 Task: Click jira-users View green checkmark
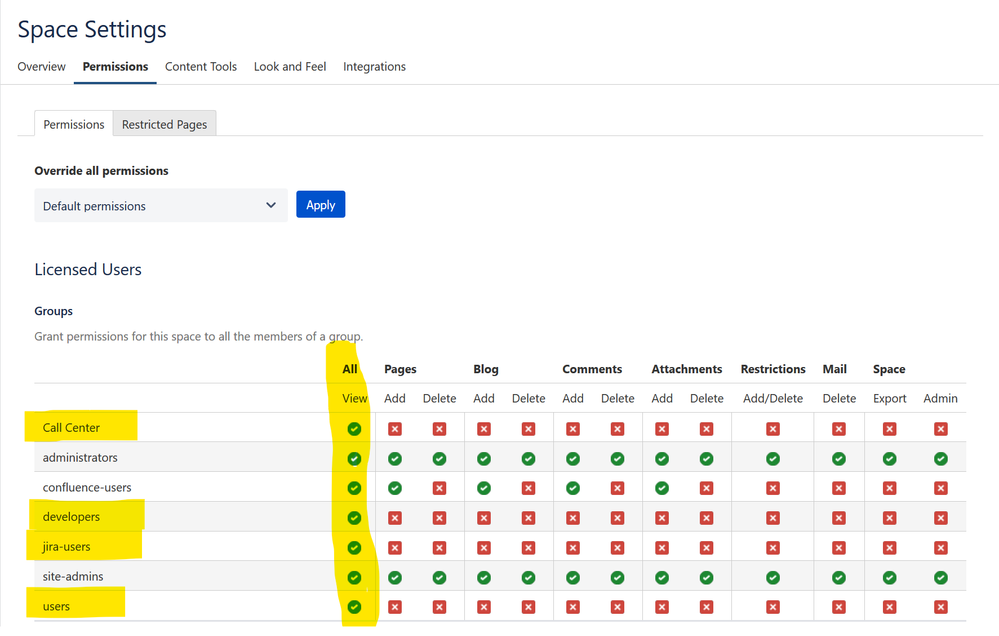click(x=354, y=548)
